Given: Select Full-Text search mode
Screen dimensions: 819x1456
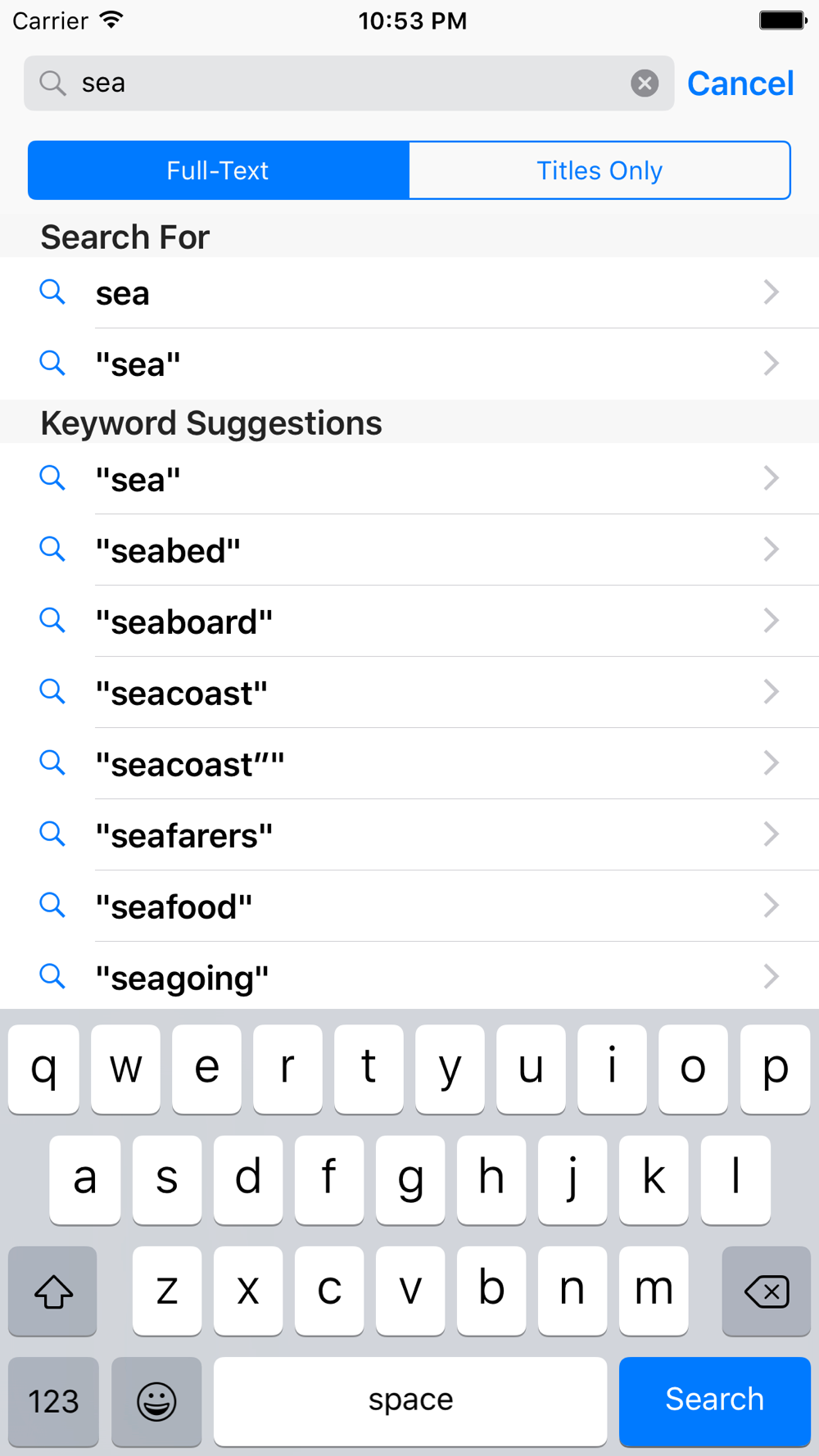Looking at the screenshot, I should pos(218,170).
